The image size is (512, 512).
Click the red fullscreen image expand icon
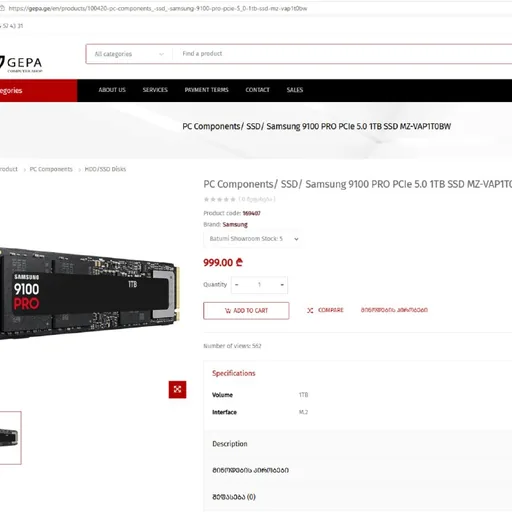click(x=177, y=389)
